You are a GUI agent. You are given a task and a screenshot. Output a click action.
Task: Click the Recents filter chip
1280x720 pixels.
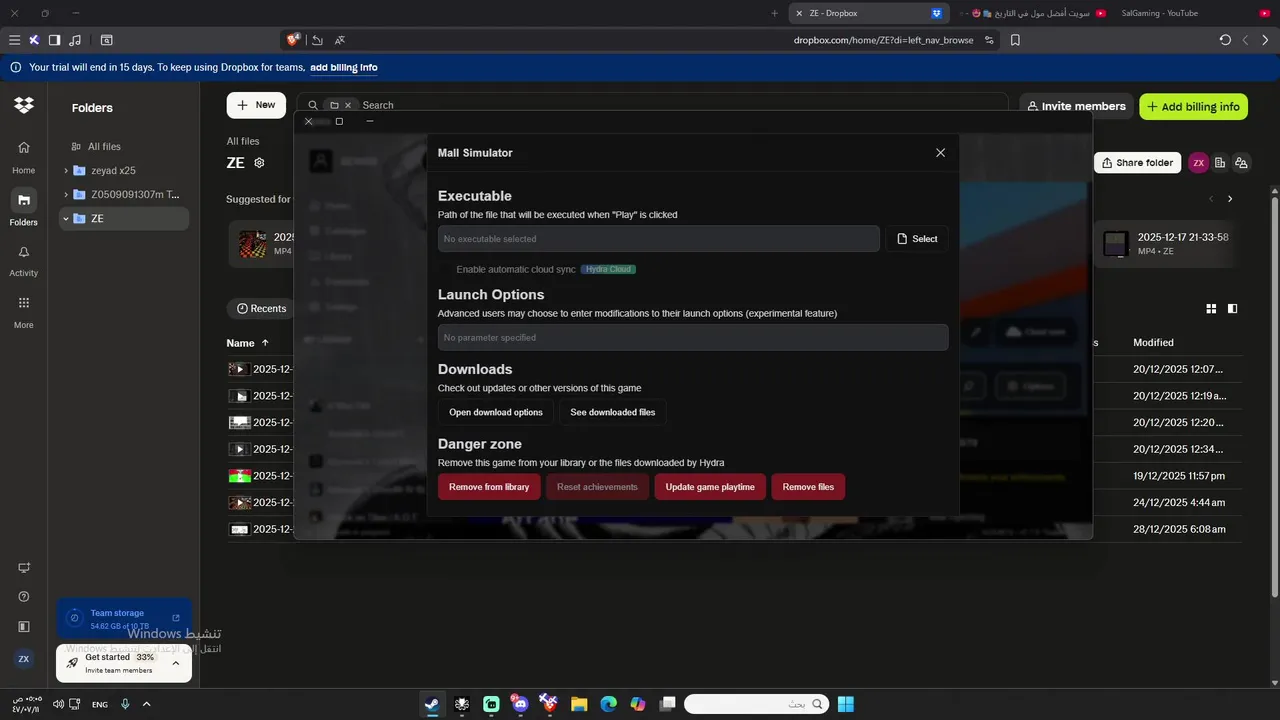[x=261, y=309]
